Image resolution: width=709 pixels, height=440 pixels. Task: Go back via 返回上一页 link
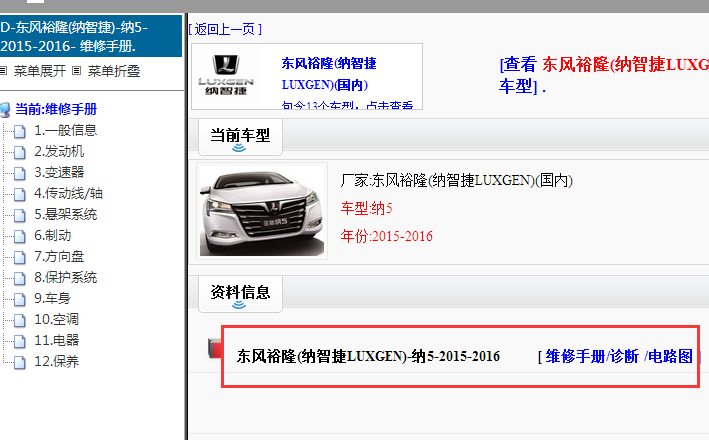(x=225, y=29)
